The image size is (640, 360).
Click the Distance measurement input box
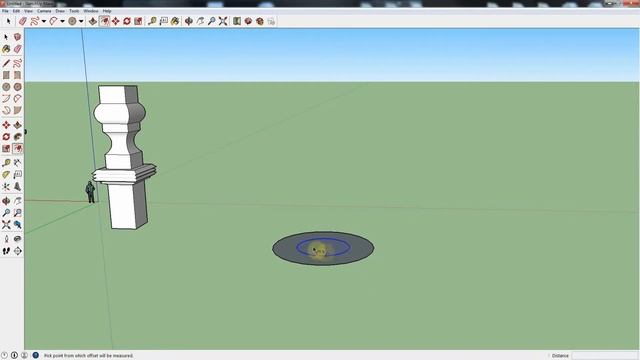coord(604,356)
